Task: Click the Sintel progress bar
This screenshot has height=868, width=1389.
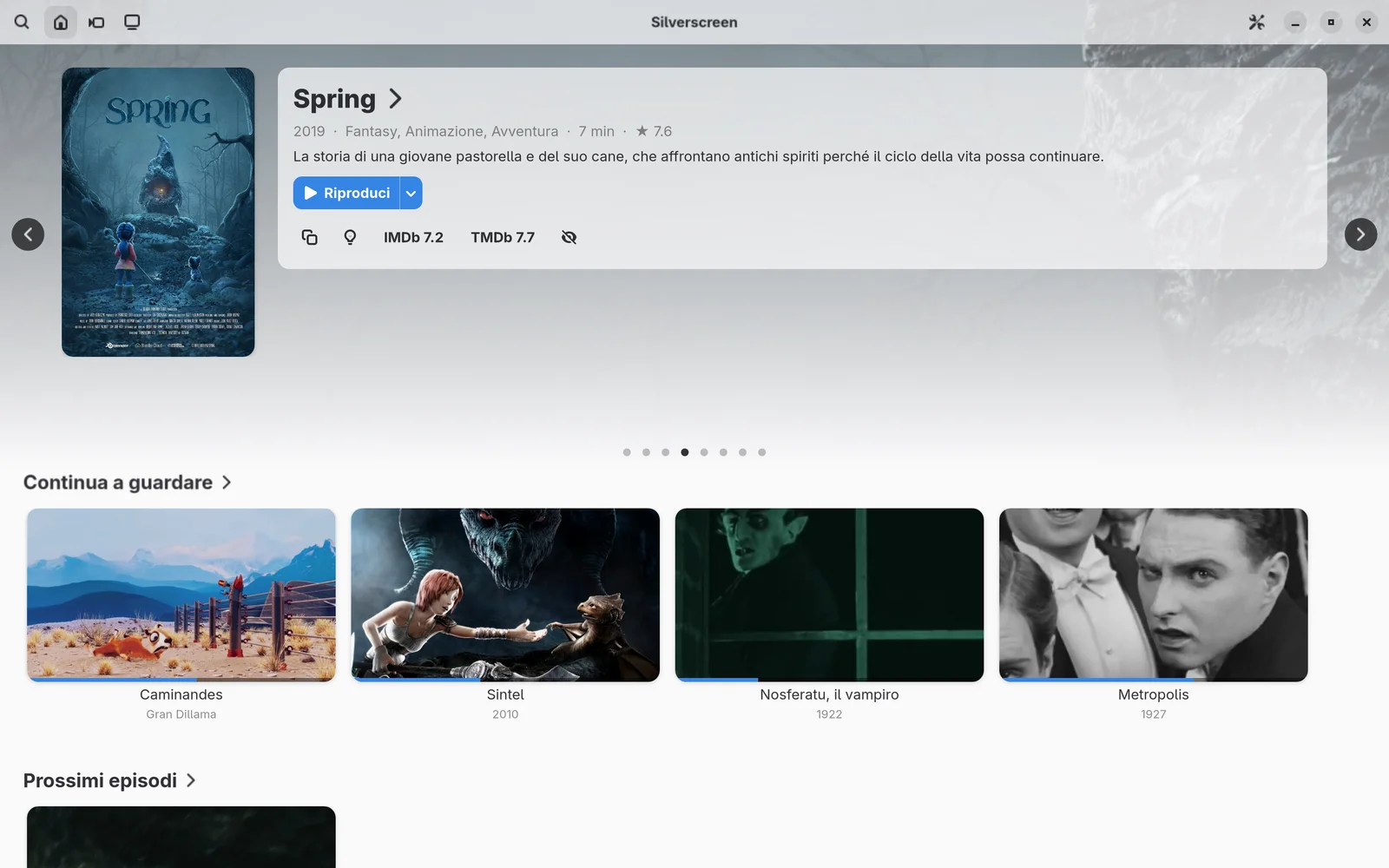Action: [505, 680]
